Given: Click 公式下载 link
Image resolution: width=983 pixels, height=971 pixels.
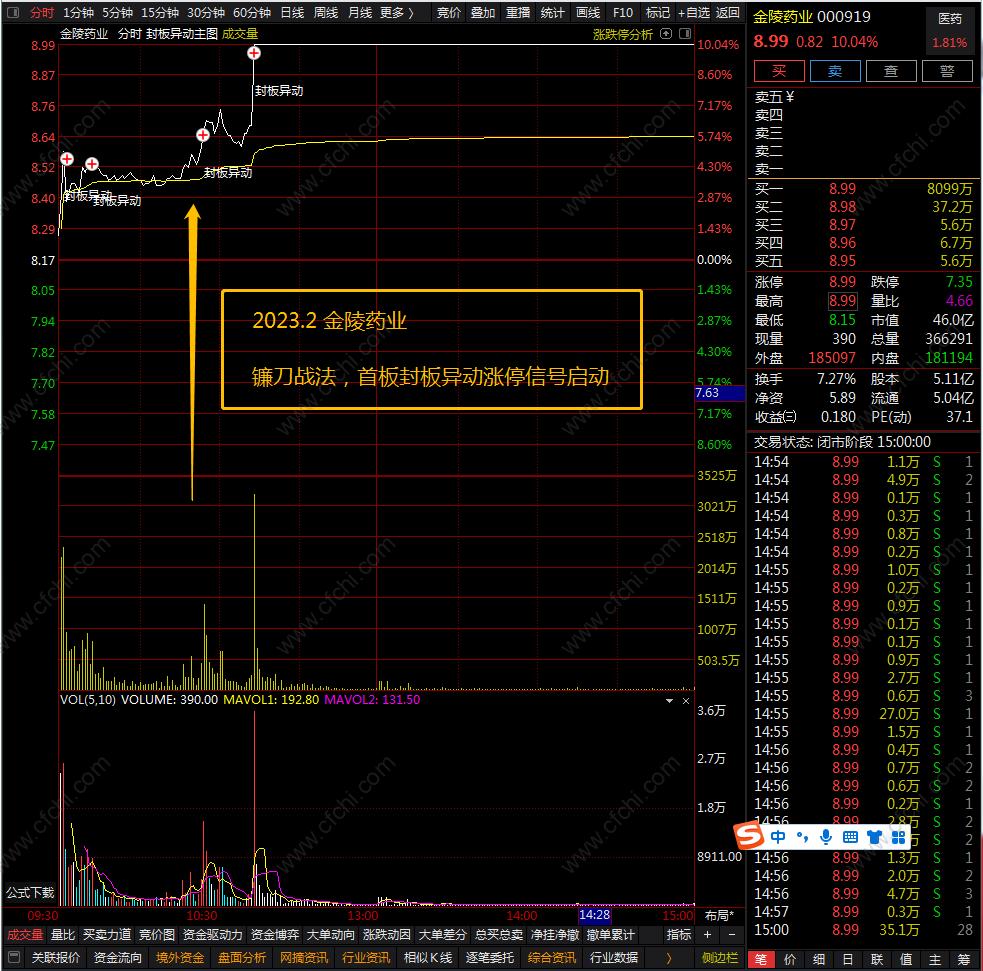Looking at the screenshot, I should (x=30, y=892).
